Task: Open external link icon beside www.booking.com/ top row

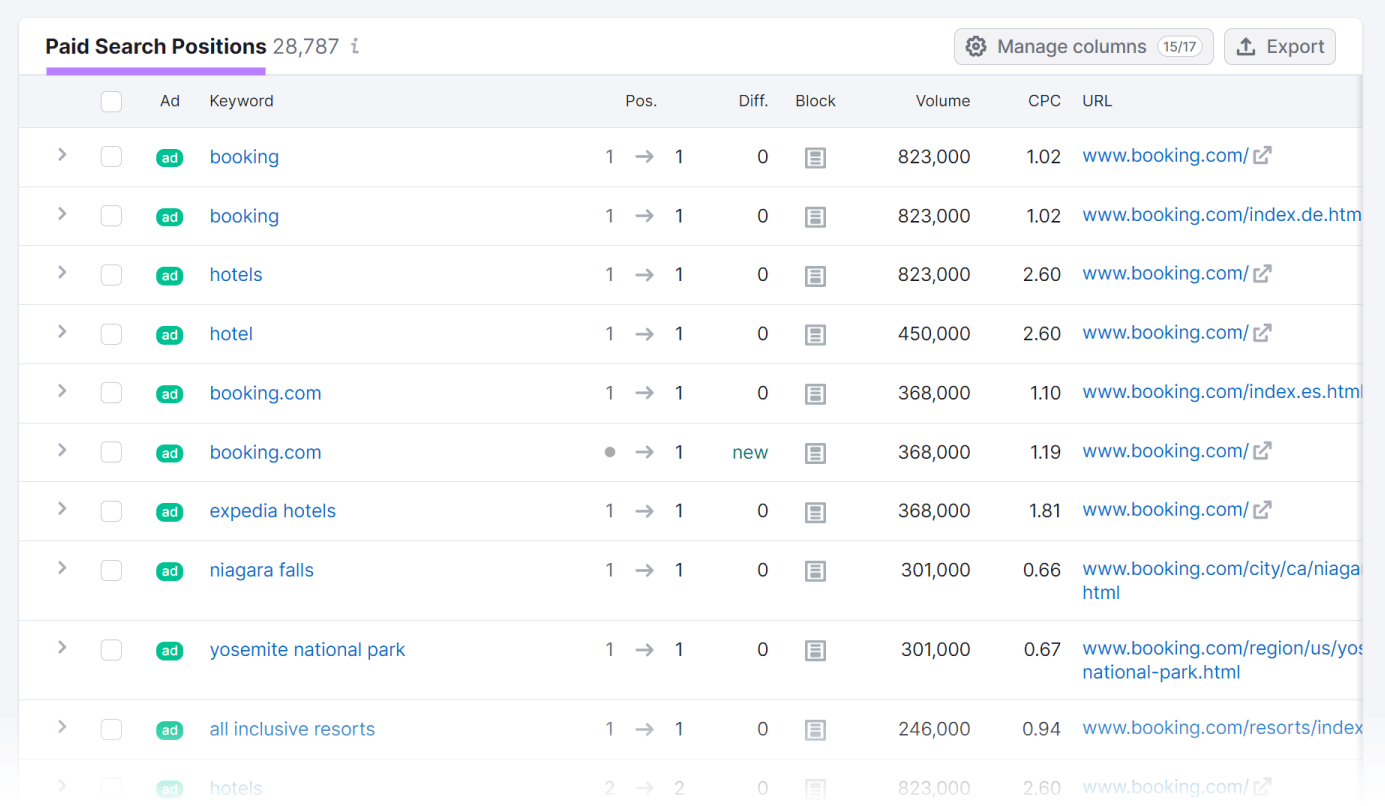Action: [1264, 156]
